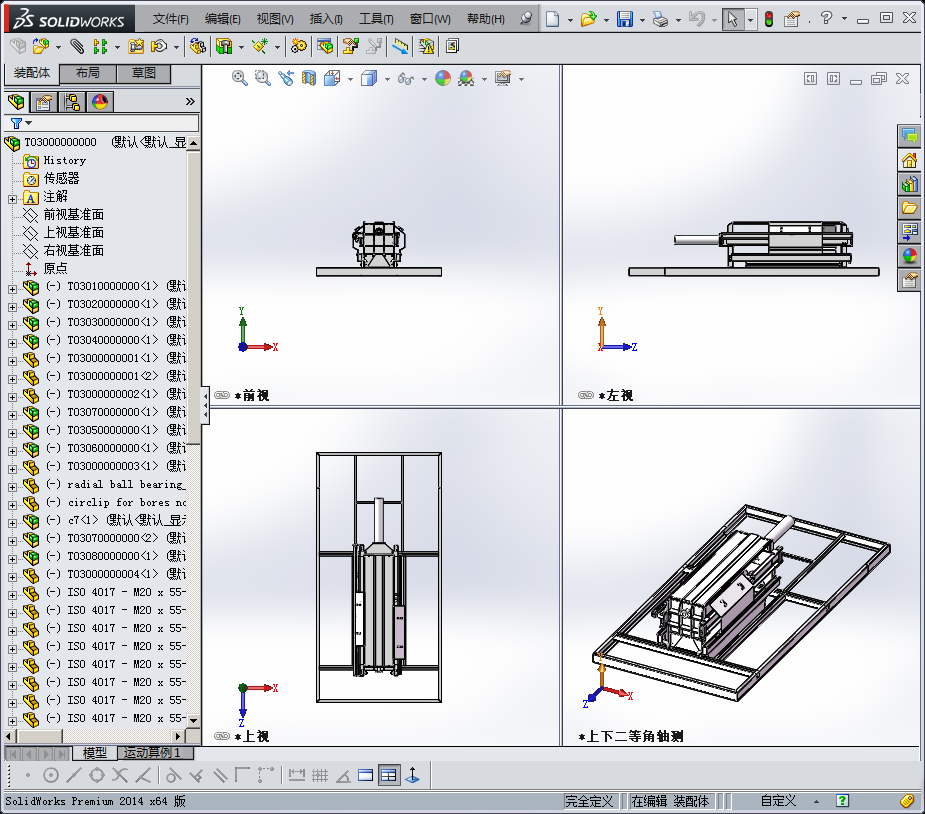The image size is (925, 814).
Task: Open the 文件(F) menu
Action: 170,19
